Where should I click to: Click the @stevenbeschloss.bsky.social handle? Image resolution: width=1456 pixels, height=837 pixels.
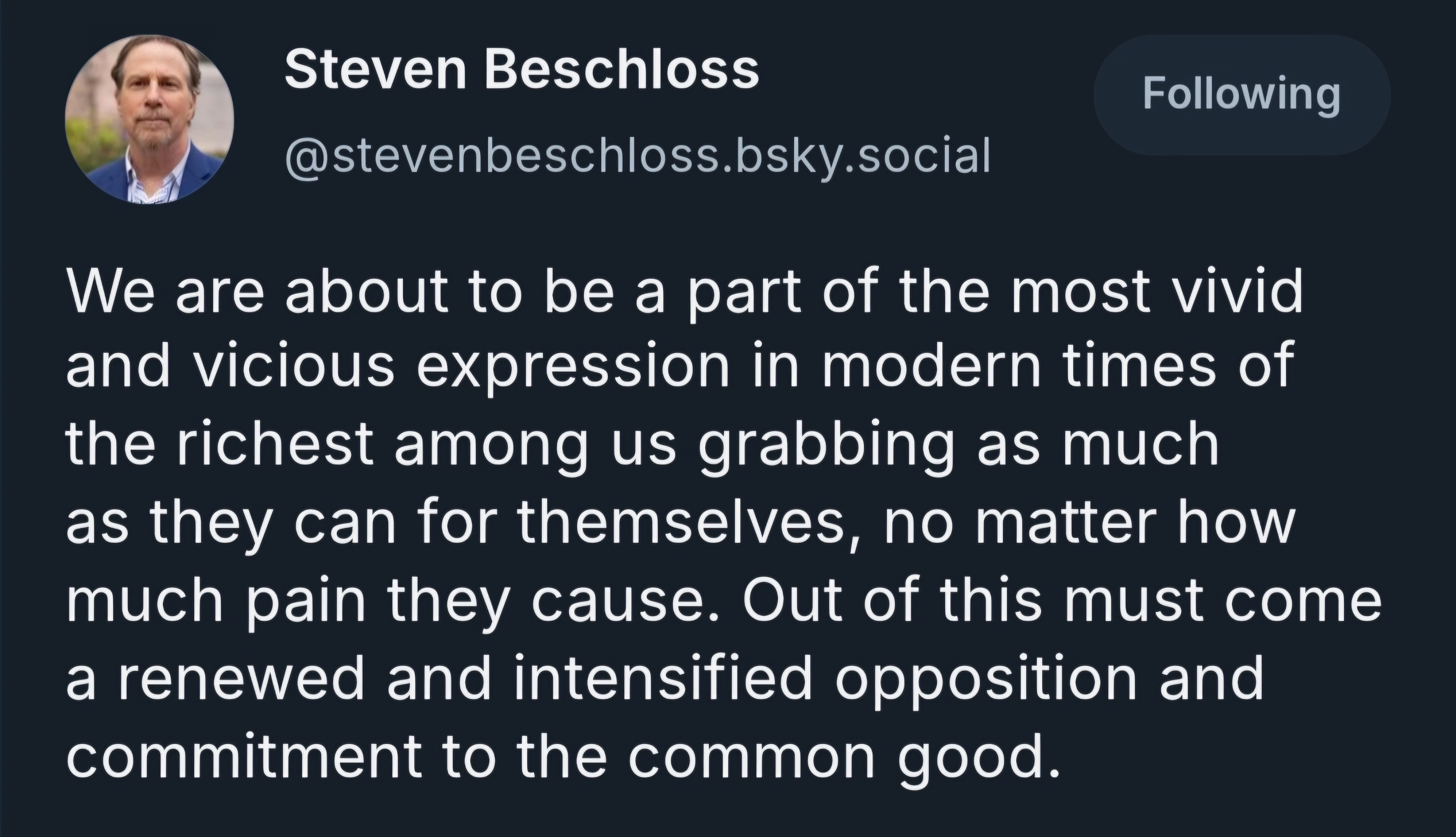637,155
